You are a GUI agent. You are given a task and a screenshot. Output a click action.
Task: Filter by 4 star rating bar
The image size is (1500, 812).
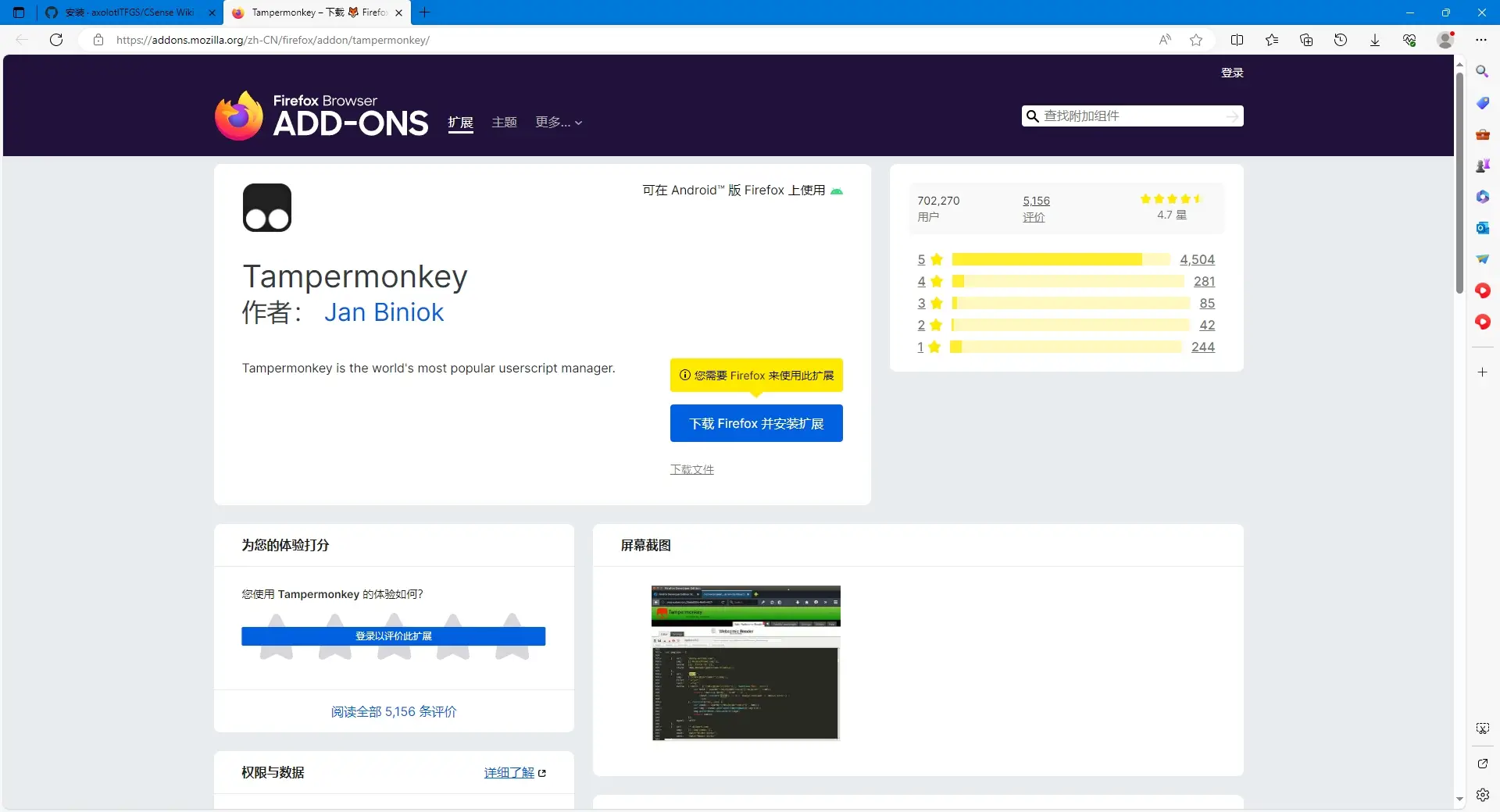click(1067, 281)
